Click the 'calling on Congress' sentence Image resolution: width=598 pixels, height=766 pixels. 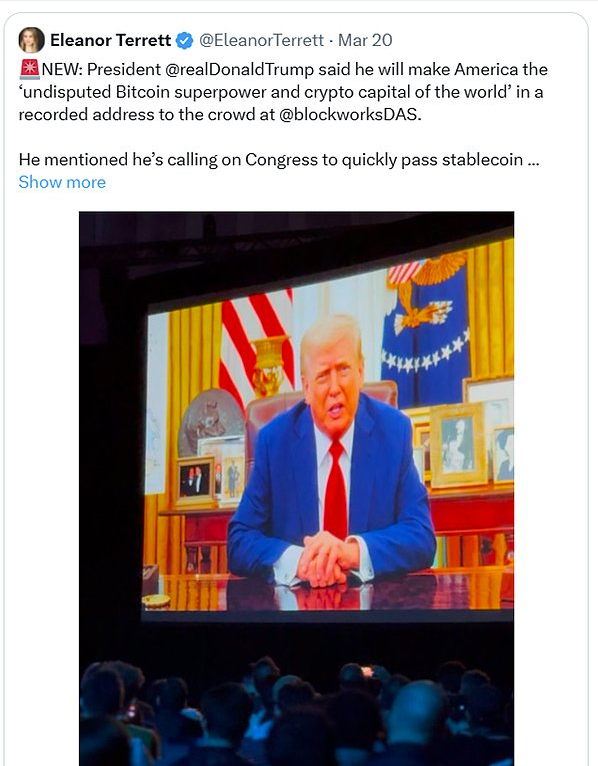pos(279,160)
